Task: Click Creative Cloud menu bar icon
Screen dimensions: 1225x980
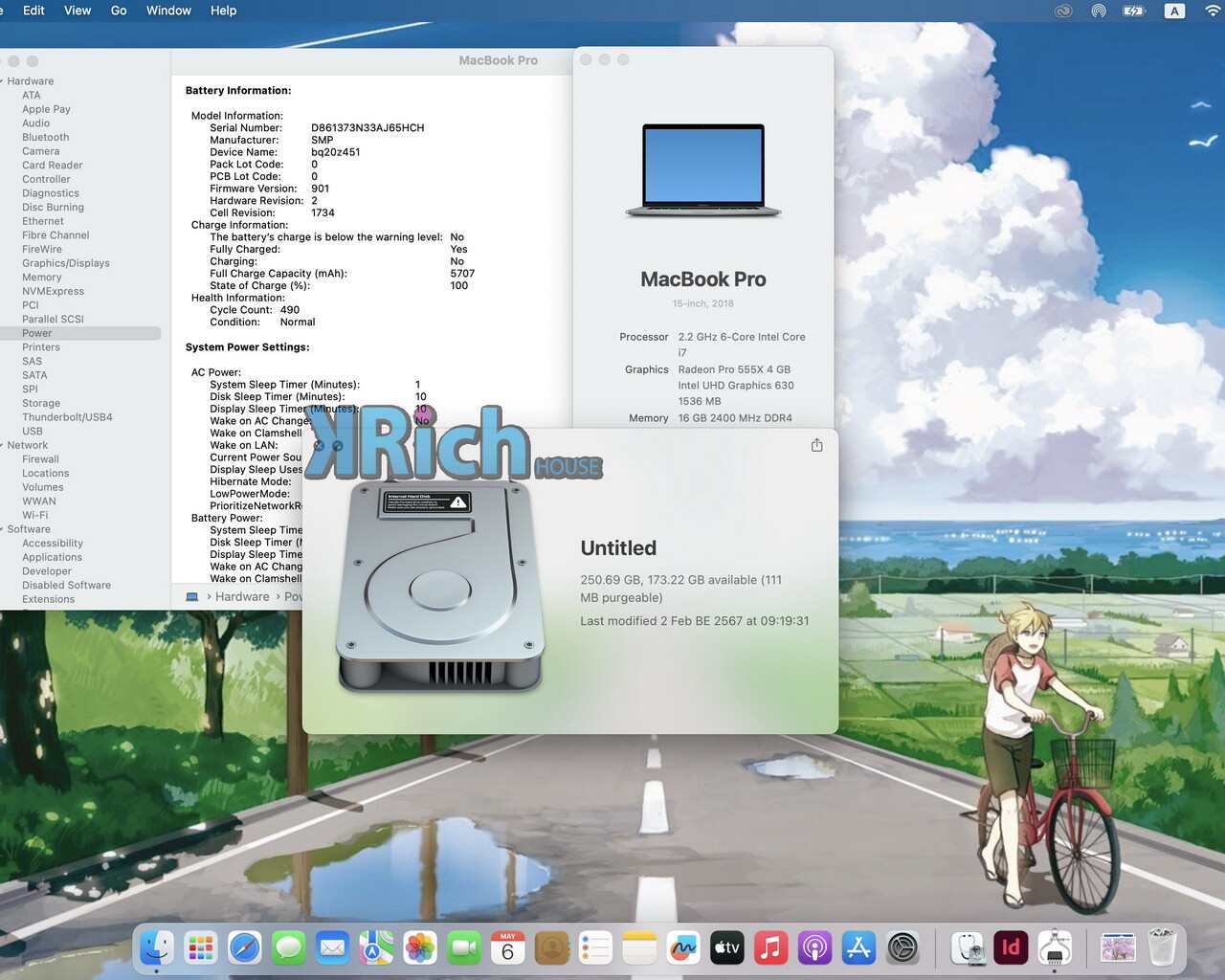Action: (x=1062, y=11)
